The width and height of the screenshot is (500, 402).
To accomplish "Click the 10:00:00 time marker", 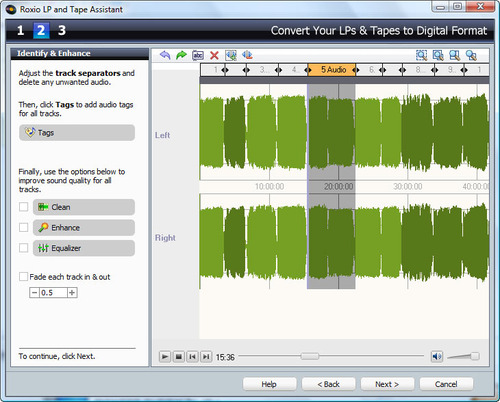I will pyautogui.click(x=269, y=186).
